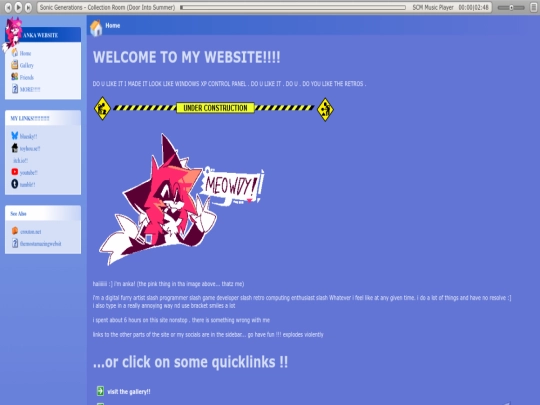Click the toyhouse house icon
The width and height of the screenshot is (540, 405).
pos(14,148)
